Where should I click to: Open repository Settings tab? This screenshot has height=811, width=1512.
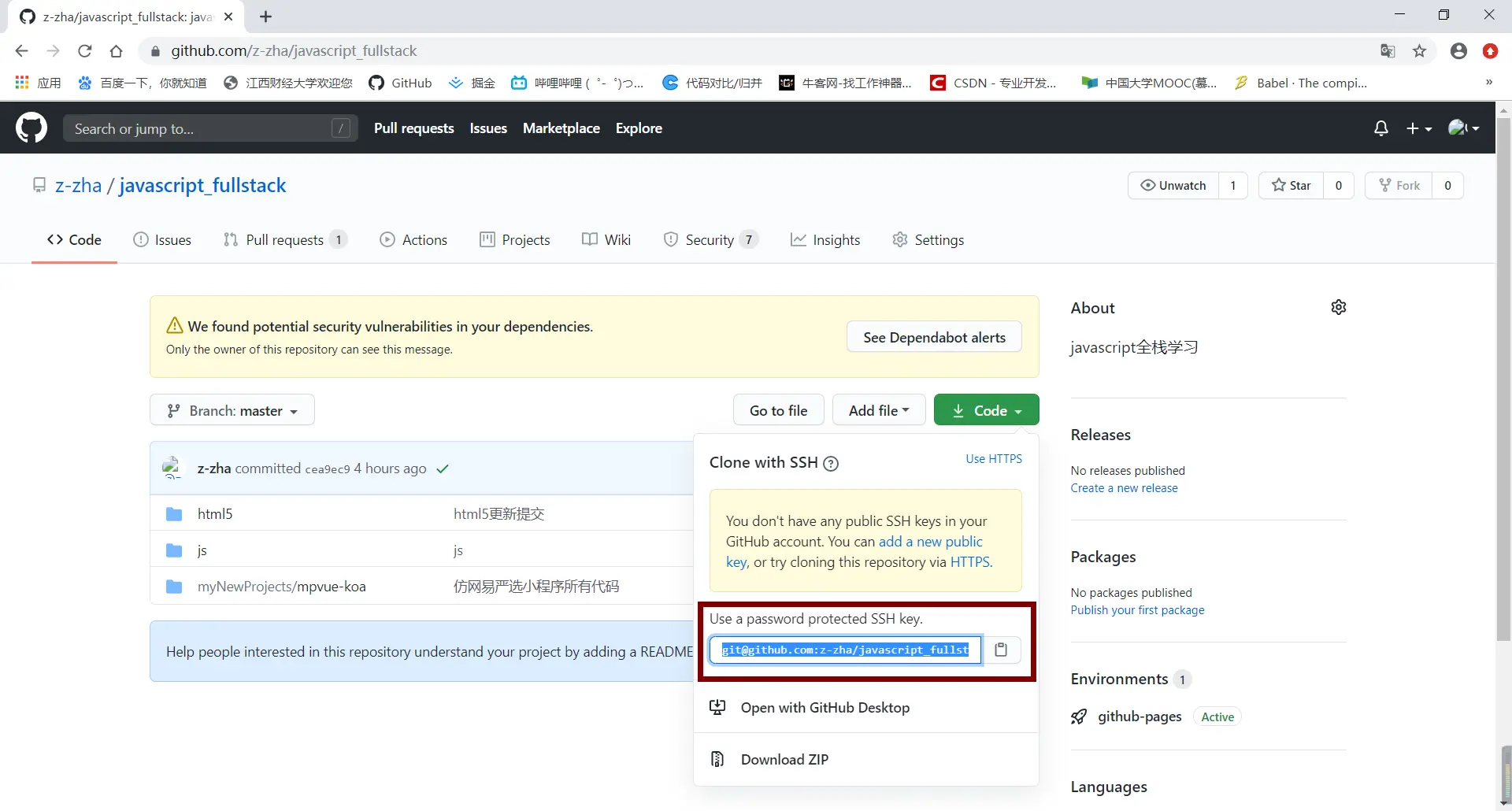tap(928, 240)
